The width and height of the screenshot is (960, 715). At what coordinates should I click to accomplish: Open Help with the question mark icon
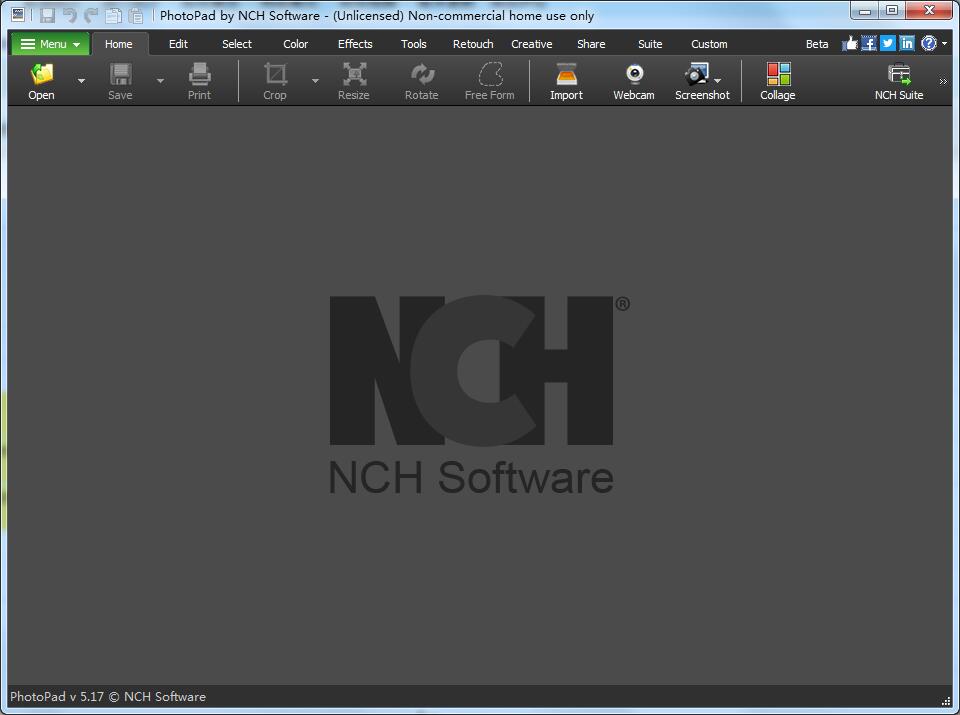tap(929, 43)
